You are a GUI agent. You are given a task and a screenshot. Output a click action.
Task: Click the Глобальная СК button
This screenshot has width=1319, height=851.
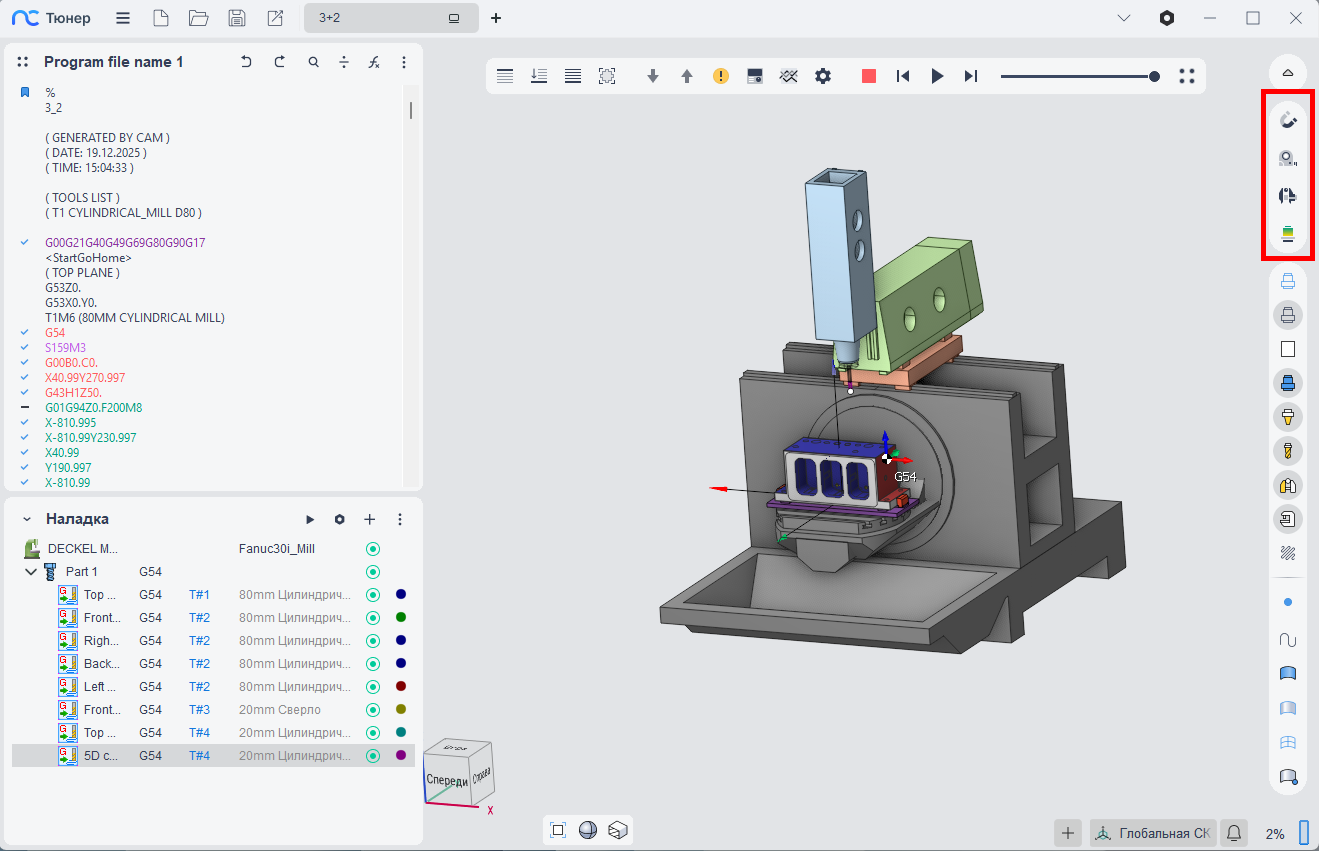pos(1152,833)
